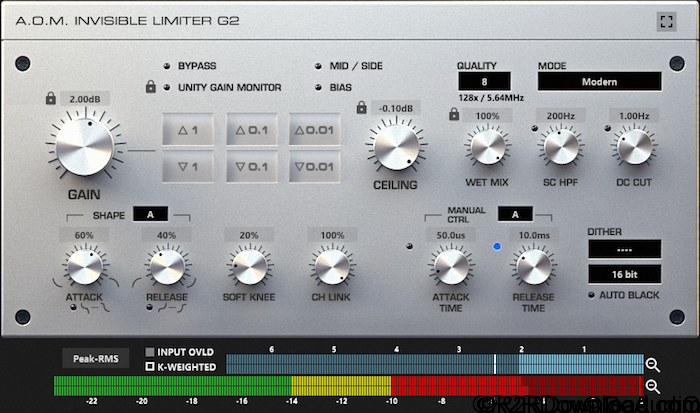Click the increase gain by 0.1 button

[x=252, y=129]
